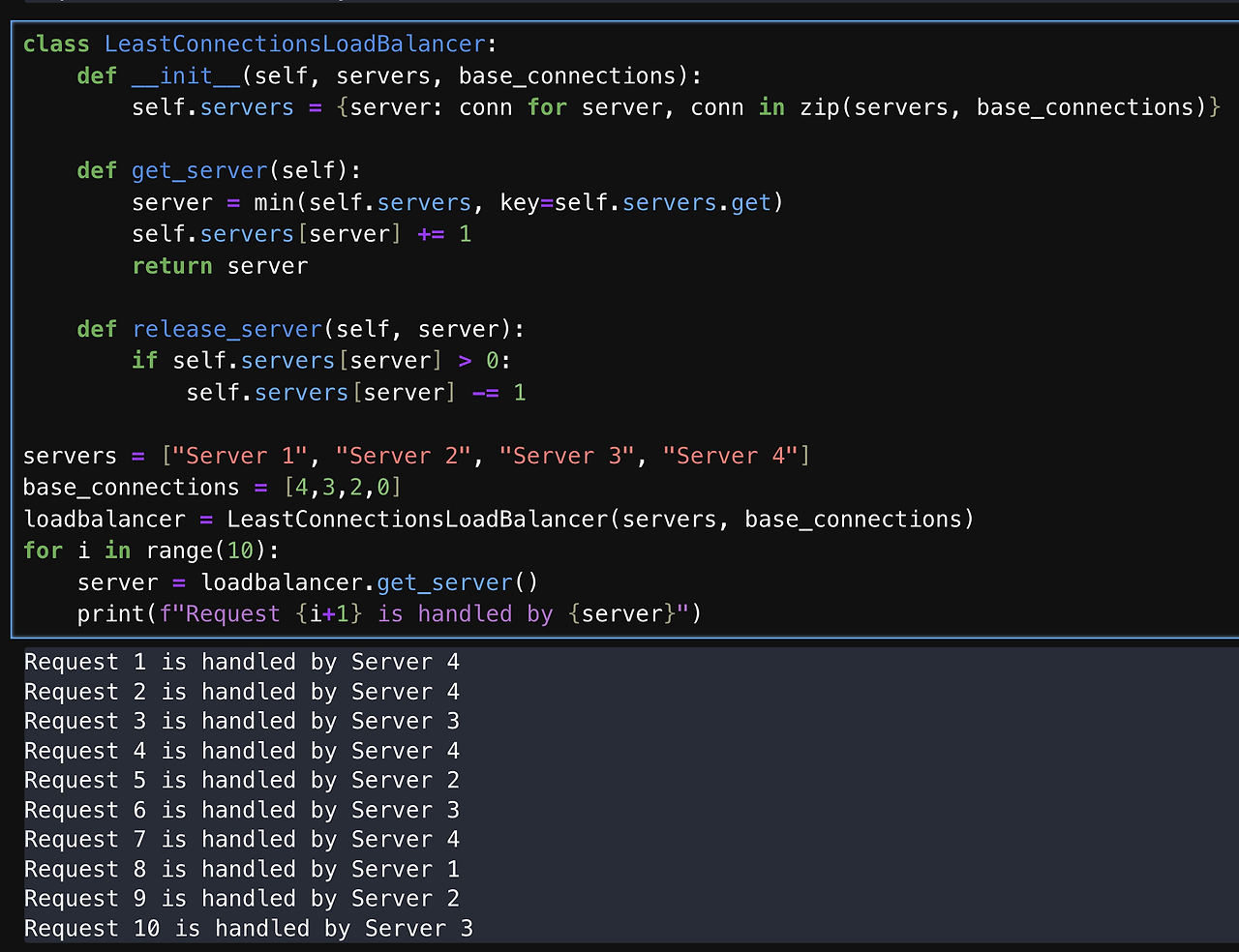
Task: Click output line "Request 3 is handled by Server 3"
Action: 242,722
